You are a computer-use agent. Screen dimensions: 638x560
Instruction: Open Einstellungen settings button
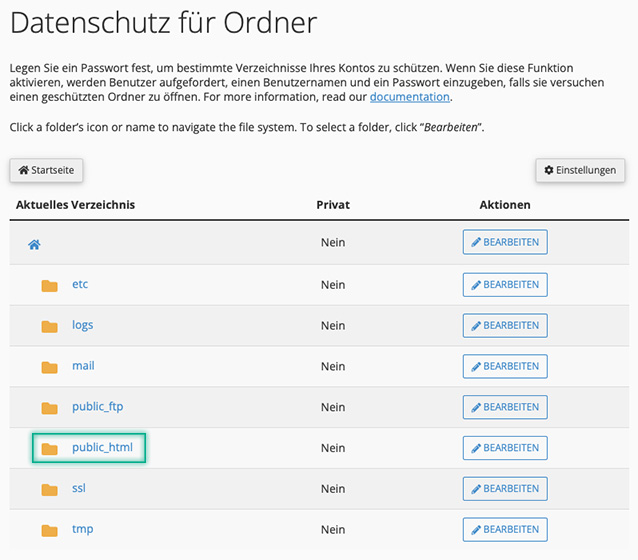pyautogui.click(x=580, y=170)
